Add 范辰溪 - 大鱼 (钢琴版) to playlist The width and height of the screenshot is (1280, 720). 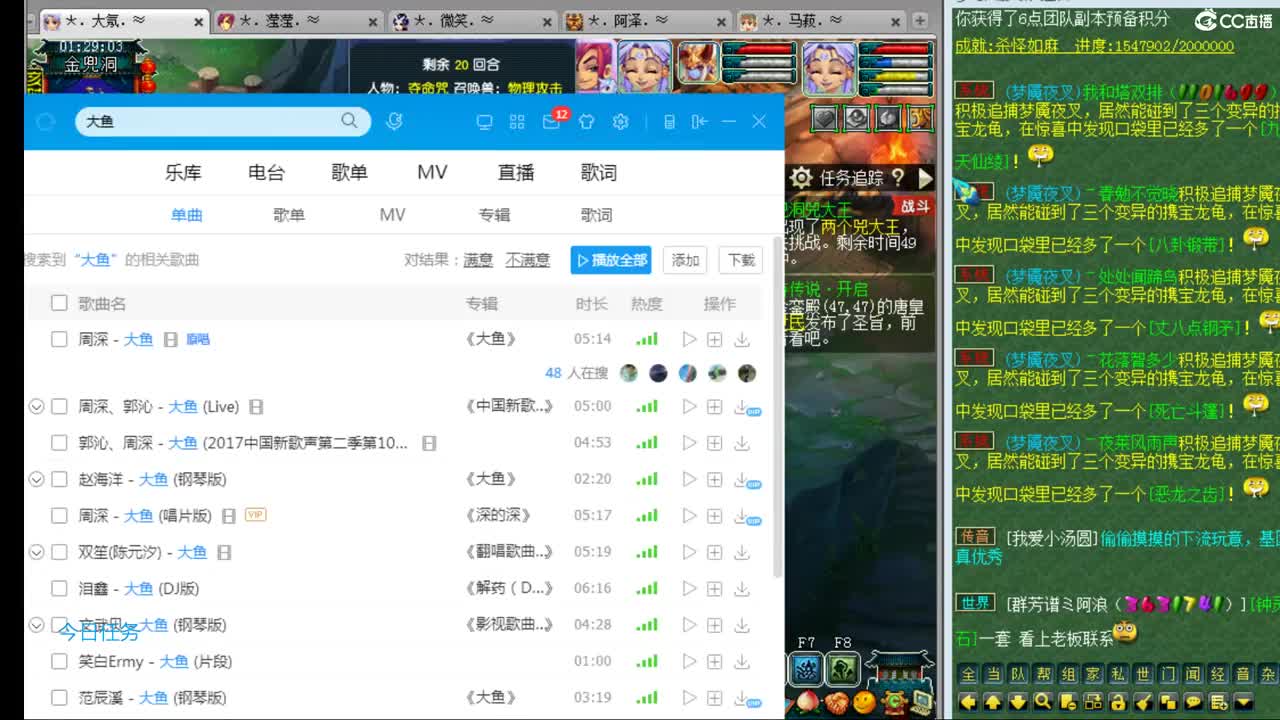[714, 698]
